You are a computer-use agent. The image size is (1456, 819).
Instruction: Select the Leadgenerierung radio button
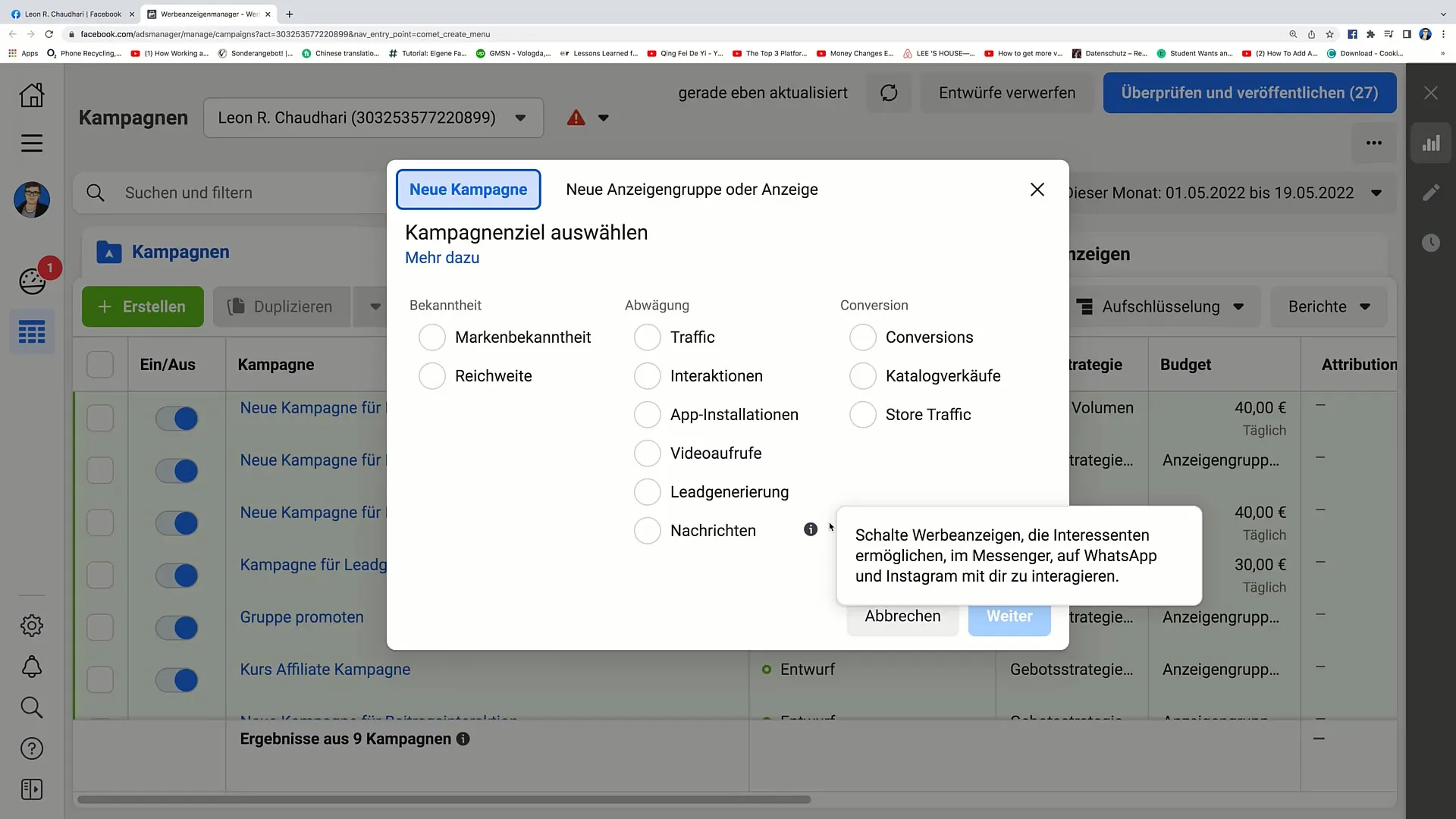click(x=648, y=492)
